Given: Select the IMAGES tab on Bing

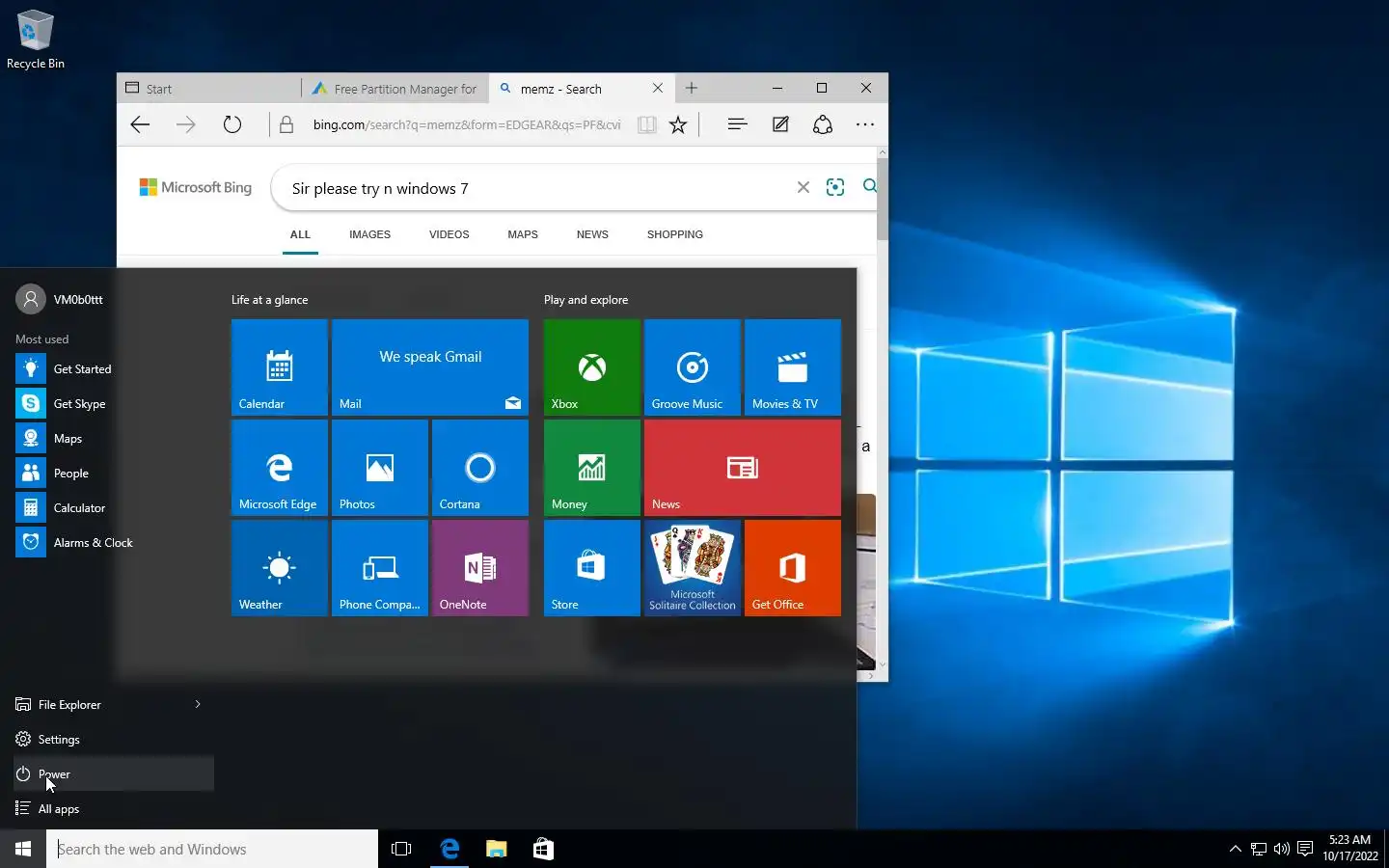Looking at the screenshot, I should [x=370, y=234].
